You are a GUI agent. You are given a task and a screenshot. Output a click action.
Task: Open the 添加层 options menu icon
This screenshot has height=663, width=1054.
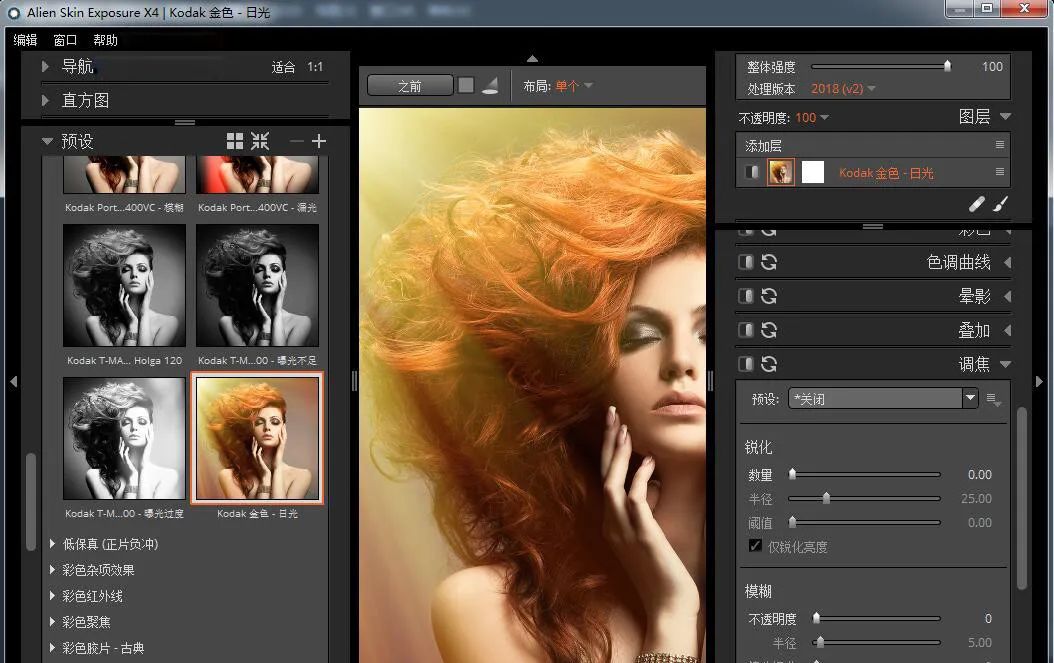point(1000,145)
